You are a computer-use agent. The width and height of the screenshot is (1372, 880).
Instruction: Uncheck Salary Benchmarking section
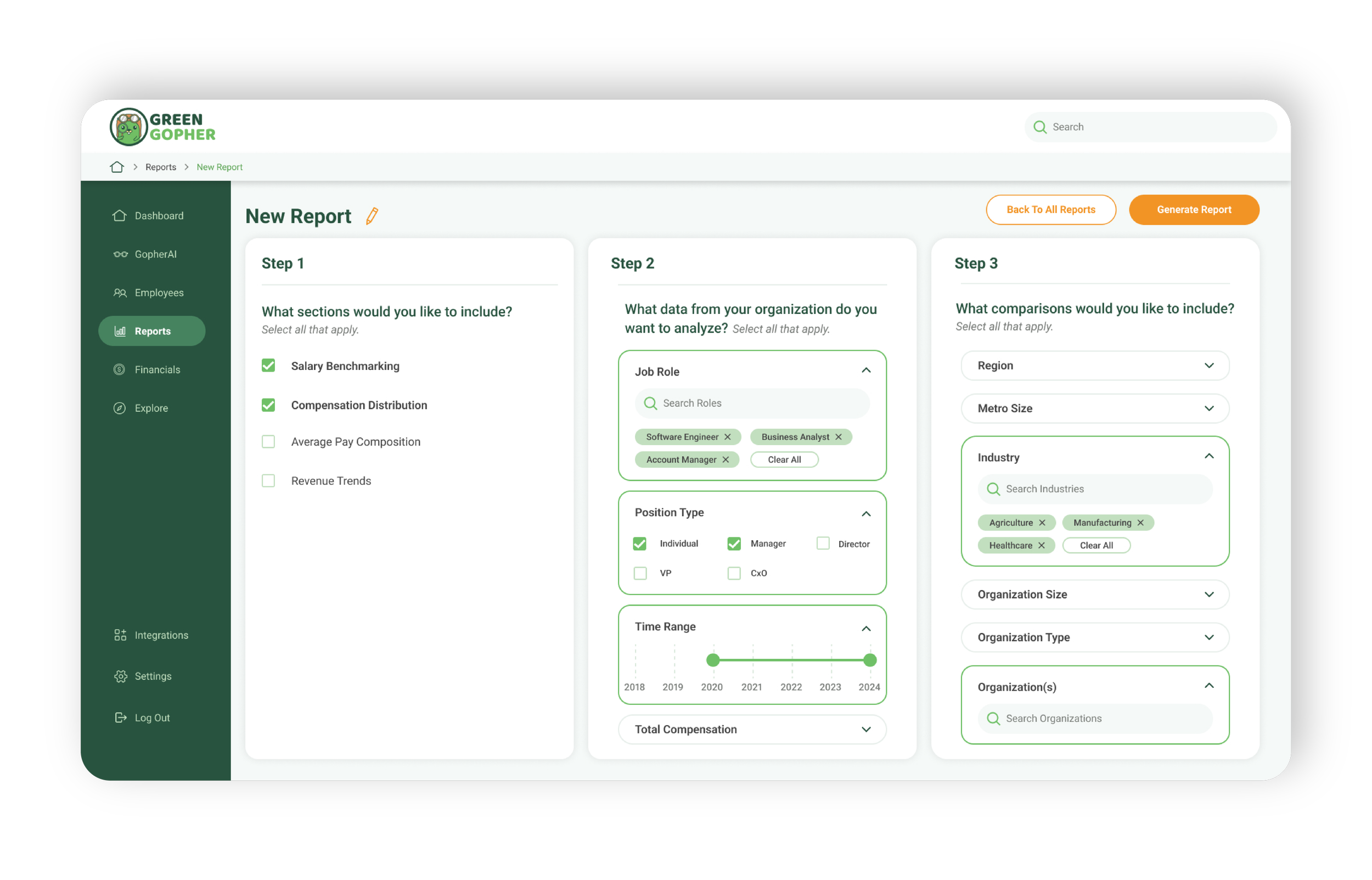click(x=268, y=366)
